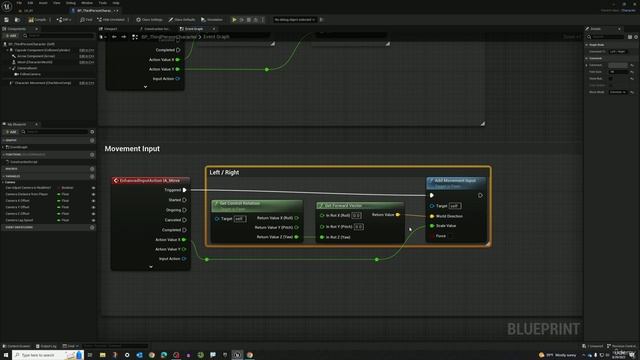The width and height of the screenshot is (640, 360).
Task: Click the Comment Color swatch in Details
Action: pos(618,65)
